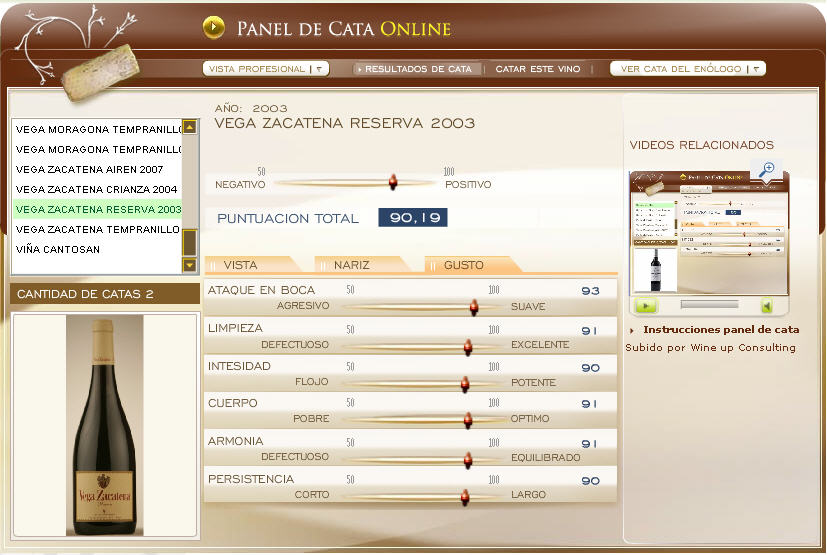Click the Negativo-Positivo overall slider handle

pyautogui.click(x=393, y=182)
